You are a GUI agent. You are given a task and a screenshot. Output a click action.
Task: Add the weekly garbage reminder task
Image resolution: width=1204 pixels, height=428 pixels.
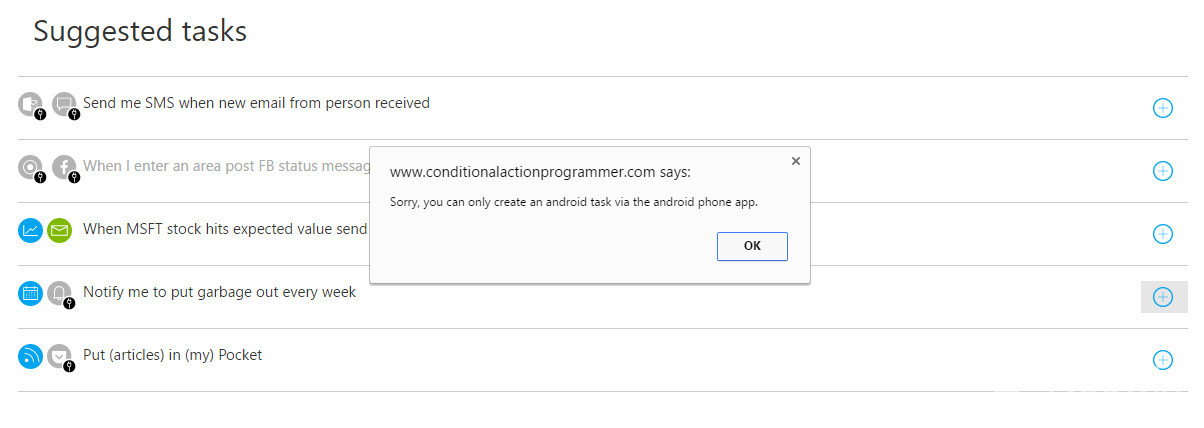pyautogui.click(x=1162, y=296)
